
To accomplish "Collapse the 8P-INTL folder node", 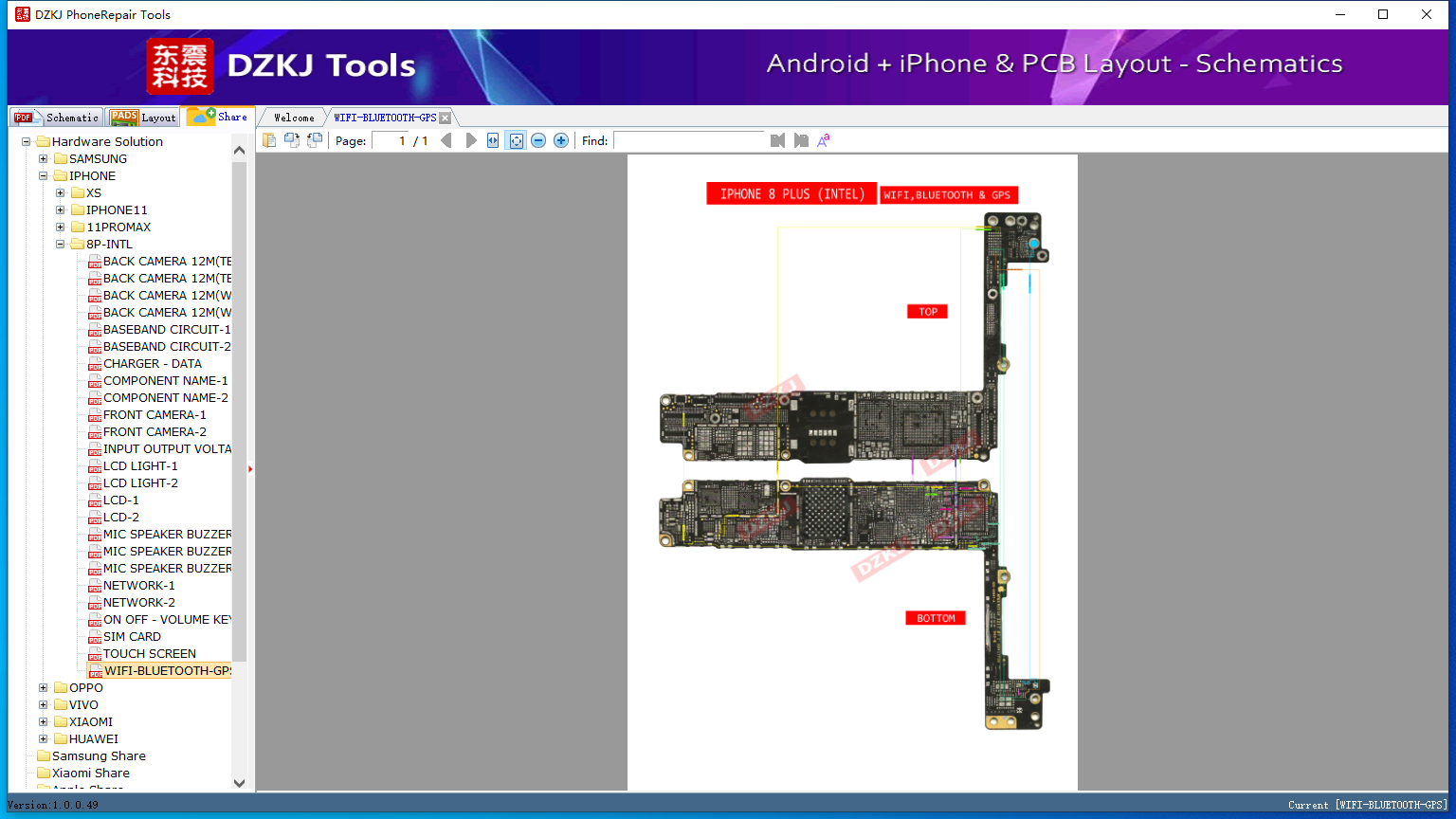I will pyautogui.click(x=61, y=245).
